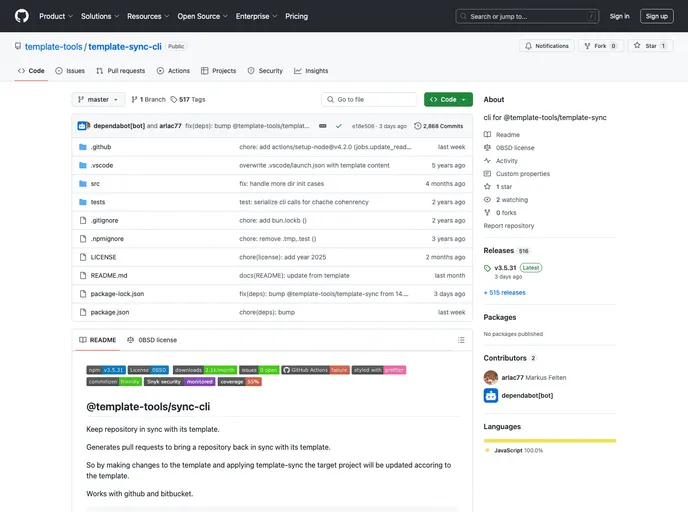
Task: Open the .github folder
Action: tap(101, 147)
